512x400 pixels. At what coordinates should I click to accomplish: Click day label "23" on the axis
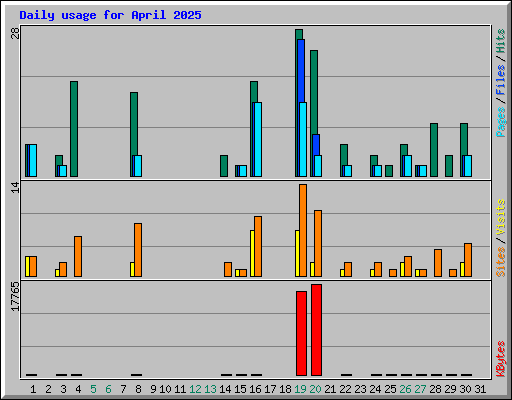click(360, 389)
